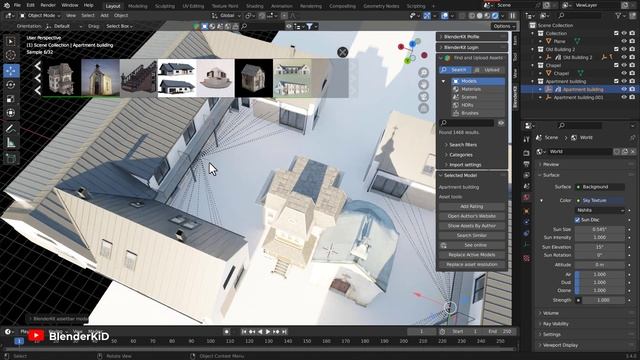This screenshot has height=360, width=640.
Task: Open the Texture properties tab icon
Action: [x=527, y=258]
